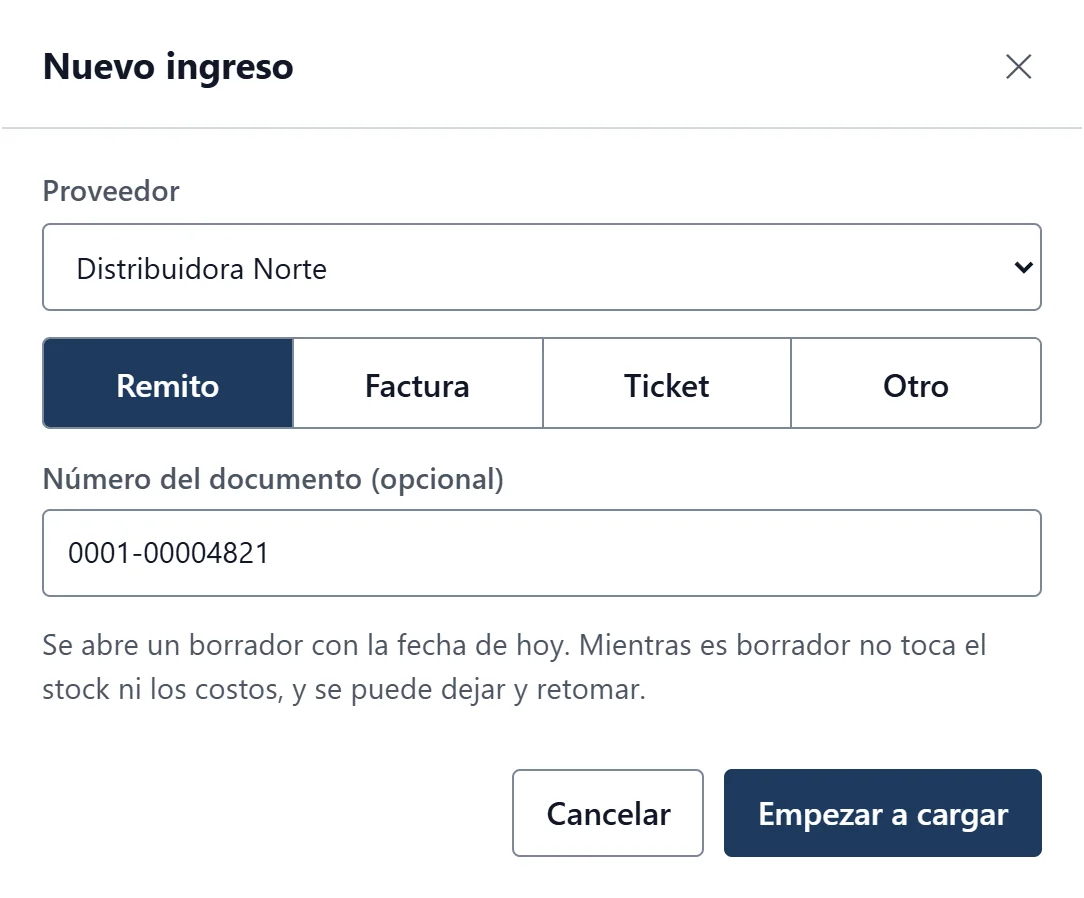Close the Nuevo ingreso dialog
This screenshot has width=1084, height=898.
1018,67
